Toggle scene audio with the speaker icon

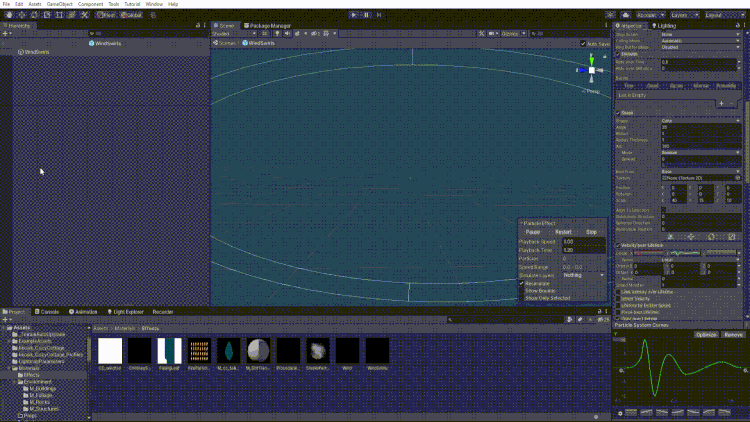coord(287,33)
